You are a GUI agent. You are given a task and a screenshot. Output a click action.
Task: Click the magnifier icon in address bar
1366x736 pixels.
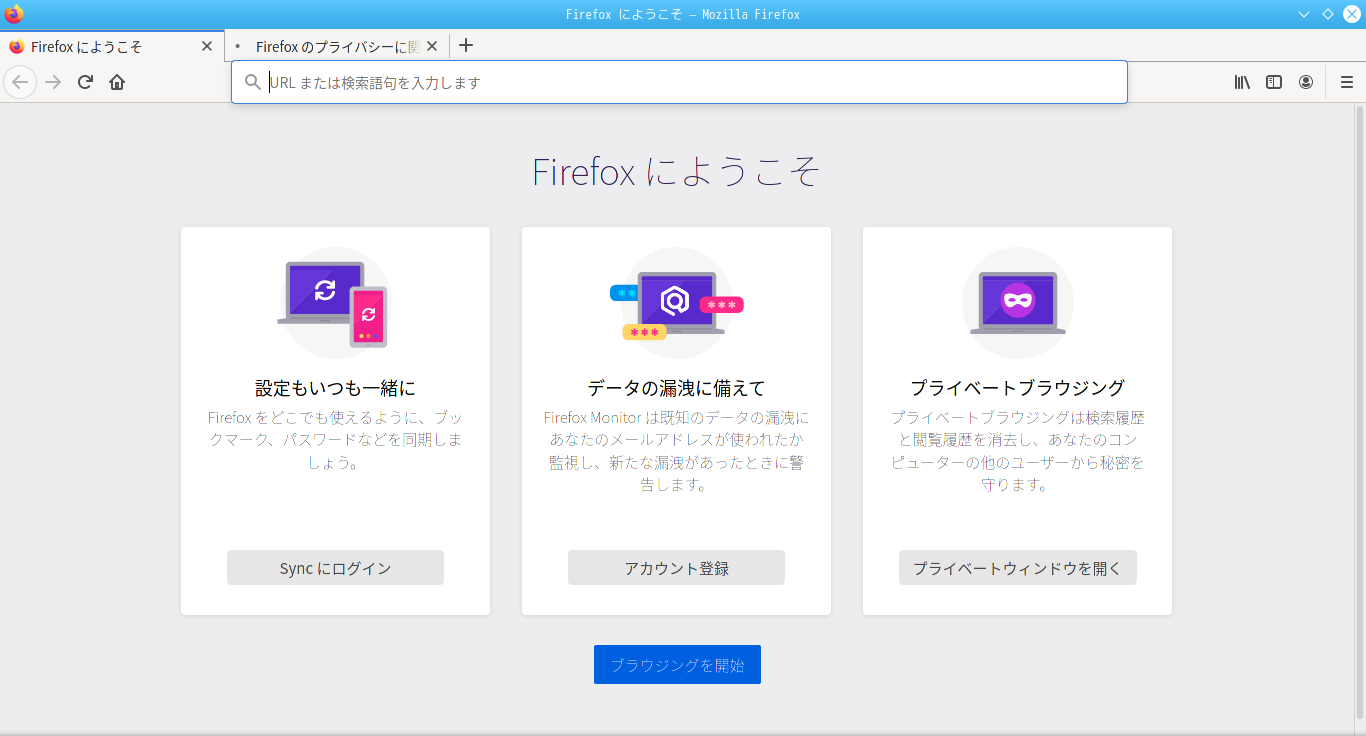[253, 82]
